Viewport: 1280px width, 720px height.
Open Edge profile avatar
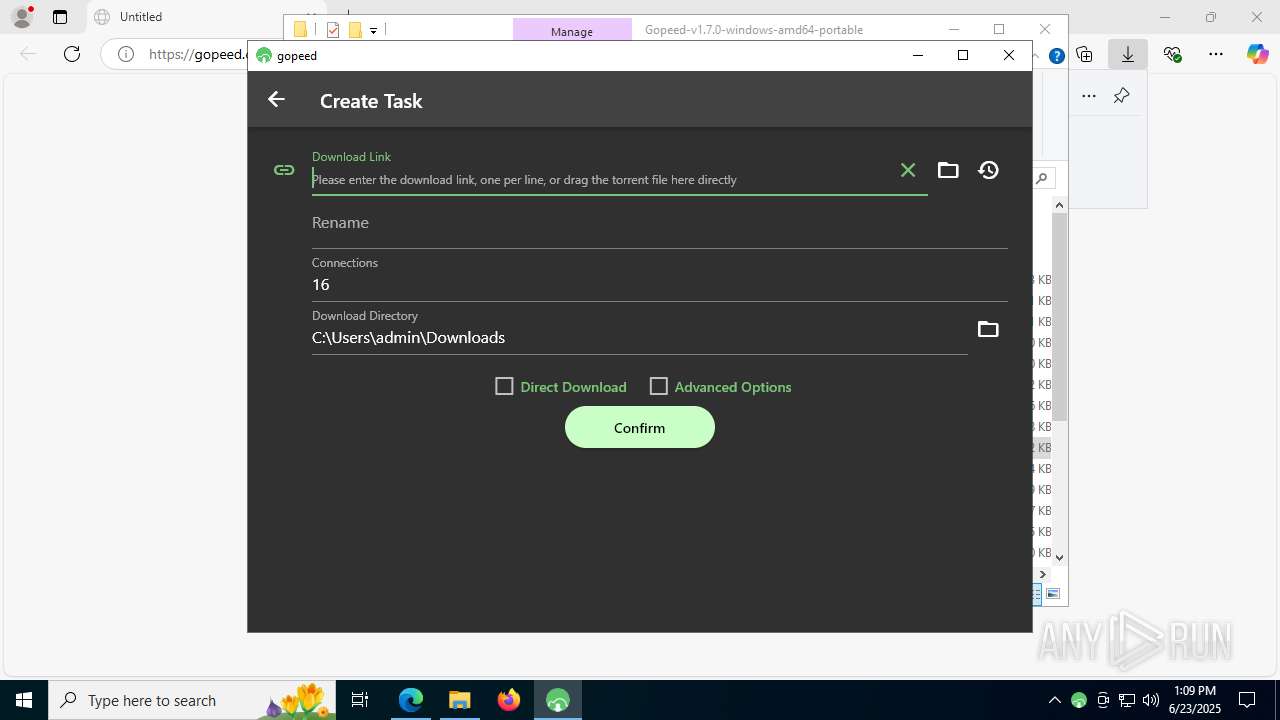tap(21, 17)
